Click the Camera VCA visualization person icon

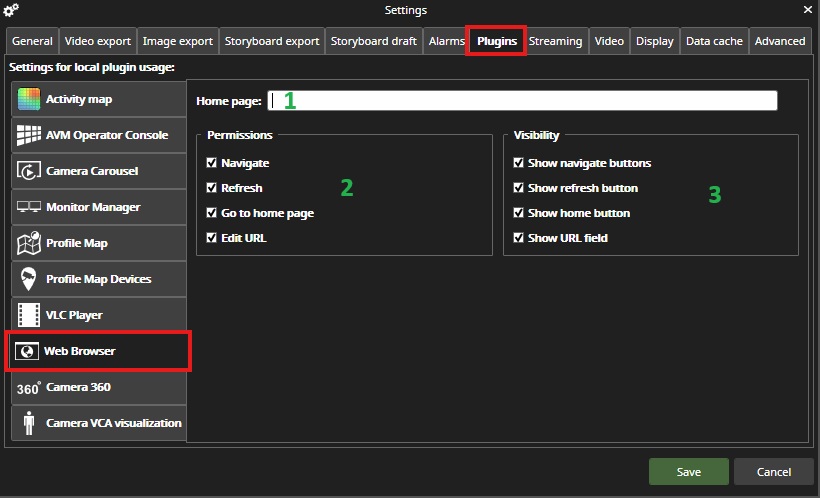[x=29, y=423]
